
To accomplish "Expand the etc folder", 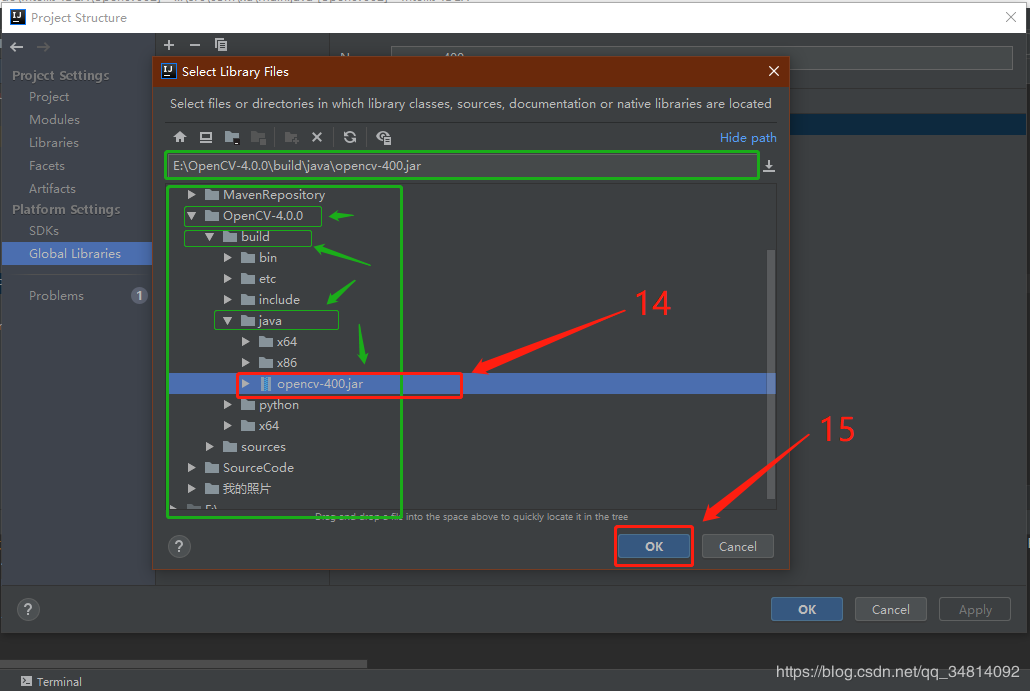I will (x=227, y=279).
